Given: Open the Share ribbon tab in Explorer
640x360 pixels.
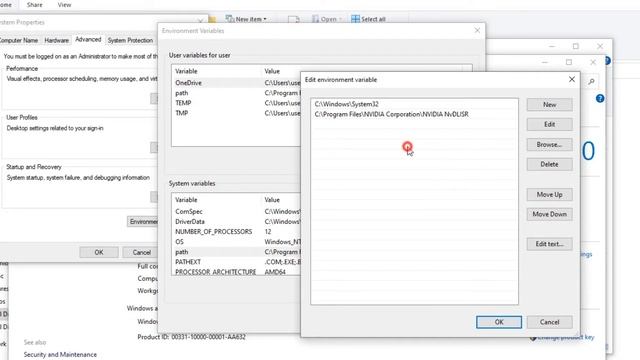Looking at the screenshot, I should click(35, 5).
